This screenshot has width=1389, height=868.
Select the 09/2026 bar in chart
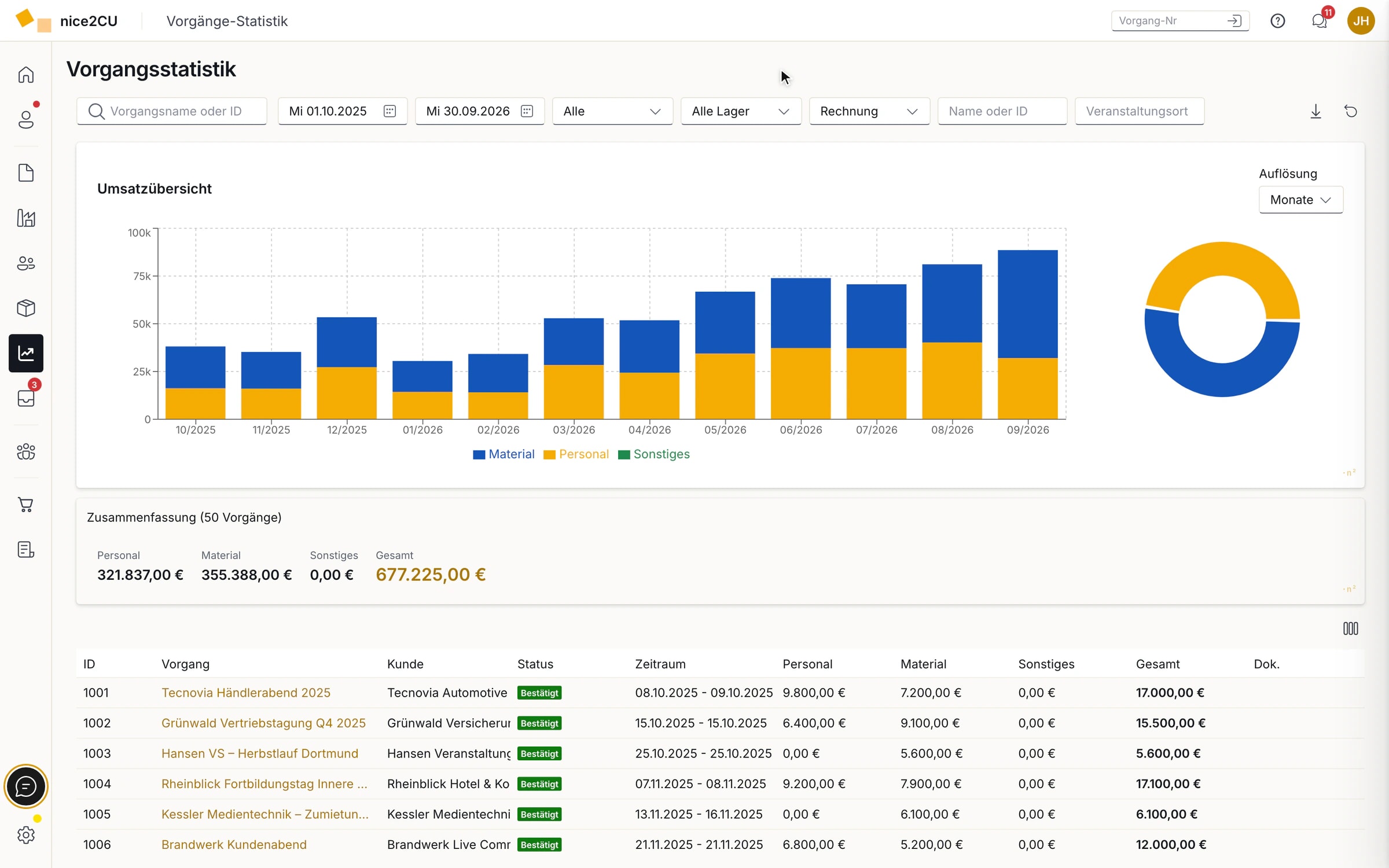click(1028, 334)
